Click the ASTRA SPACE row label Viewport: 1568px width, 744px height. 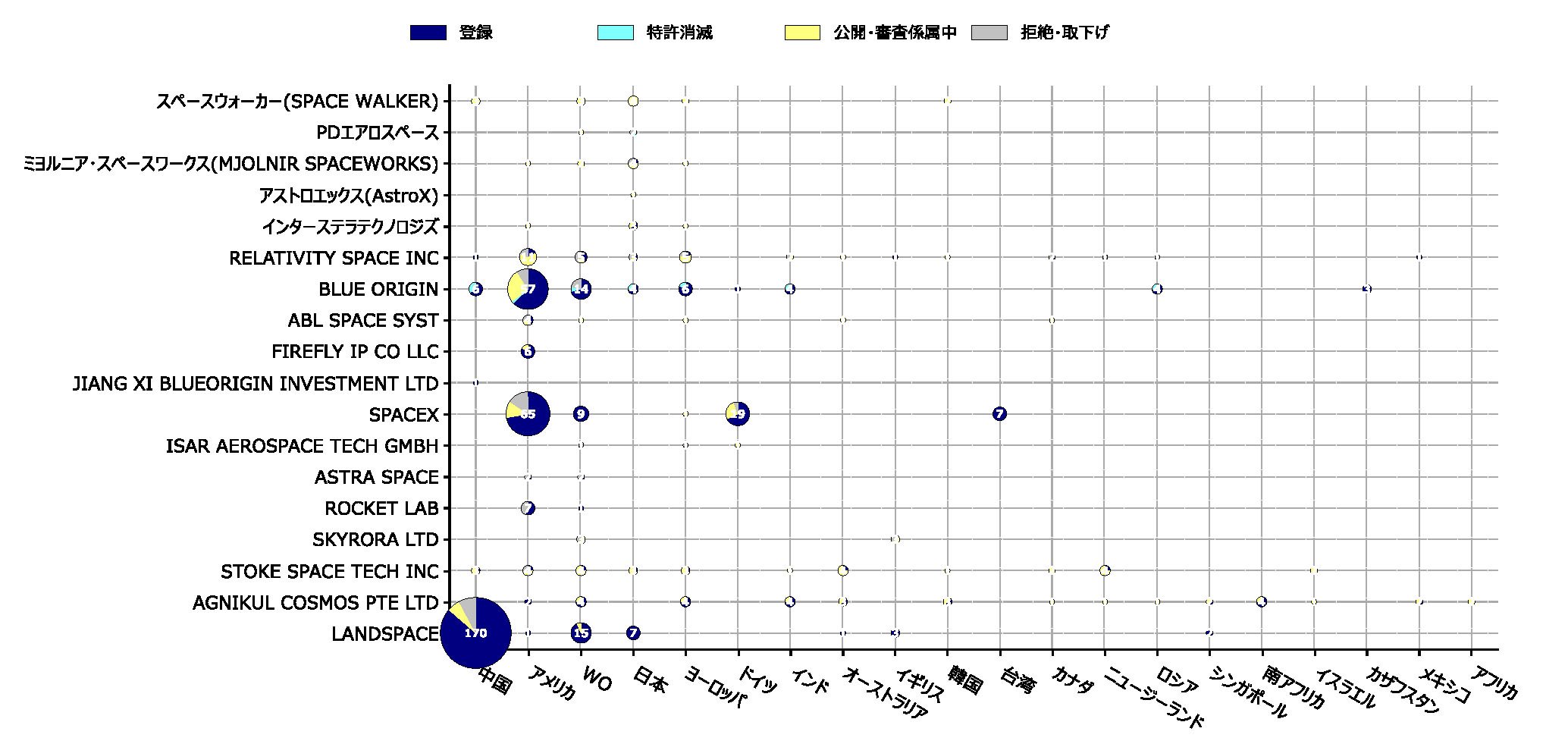(x=377, y=477)
